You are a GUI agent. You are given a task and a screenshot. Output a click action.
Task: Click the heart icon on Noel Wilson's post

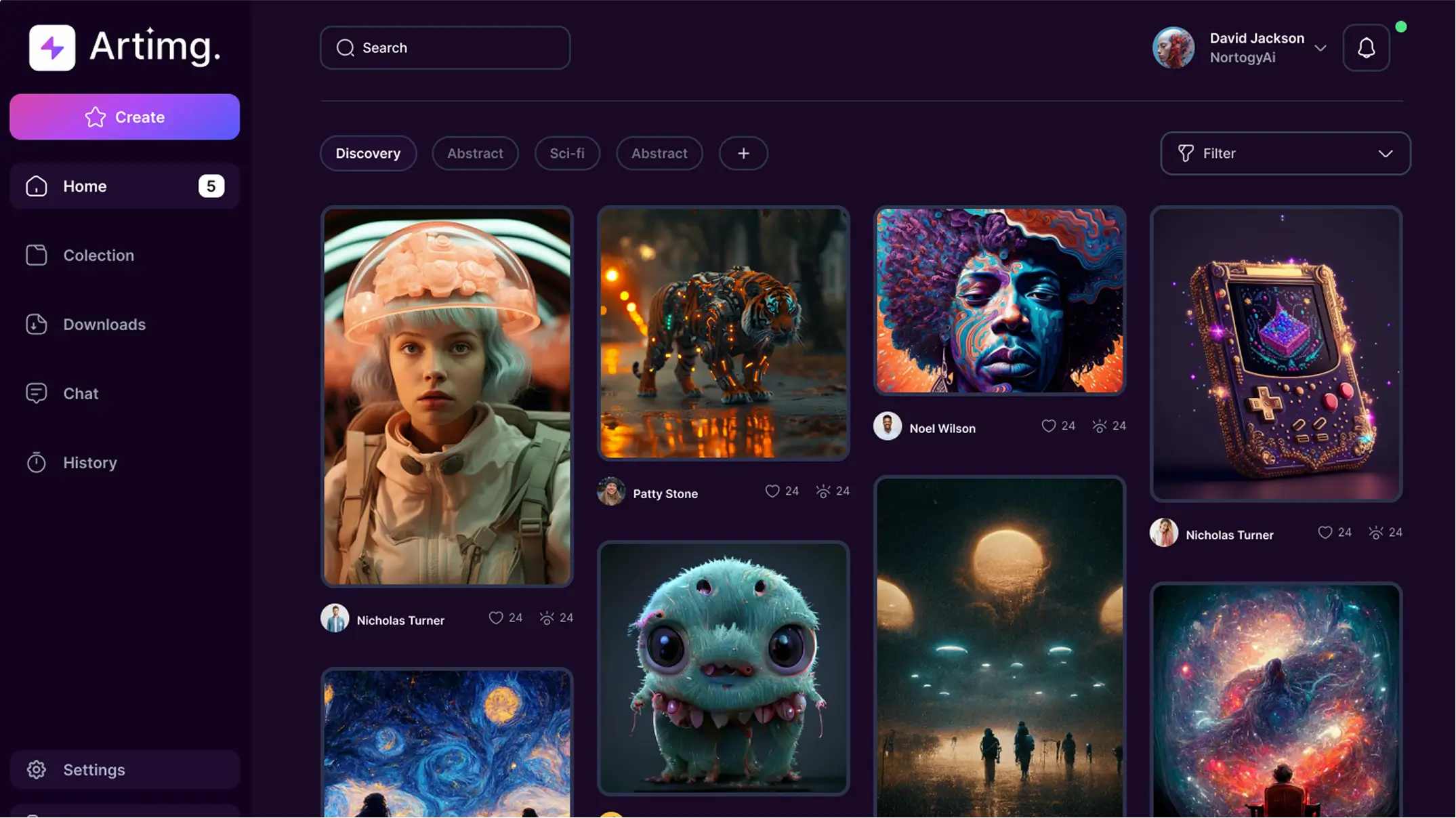1048,426
